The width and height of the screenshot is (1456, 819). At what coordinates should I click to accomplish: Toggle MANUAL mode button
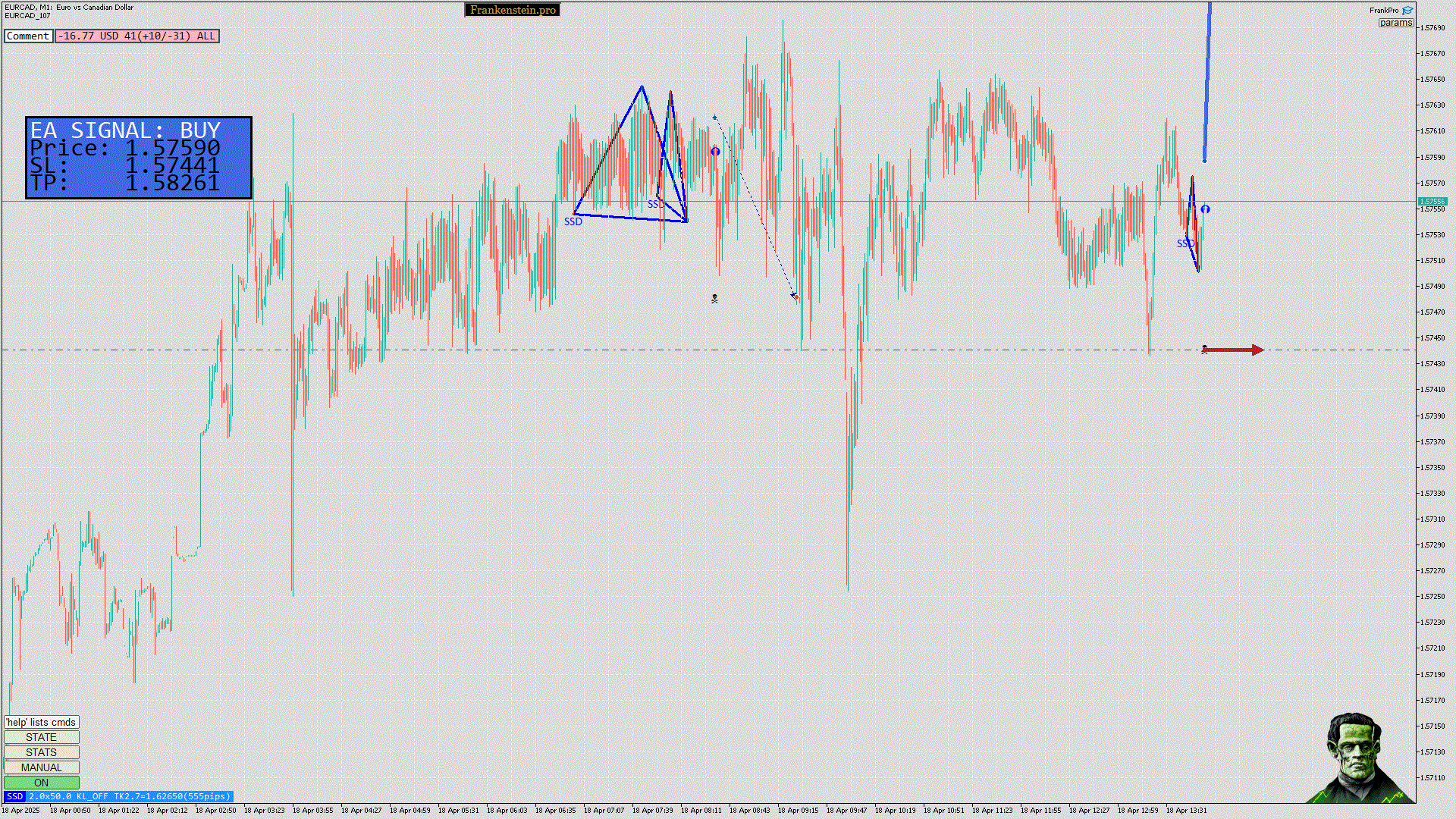pyautogui.click(x=41, y=767)
